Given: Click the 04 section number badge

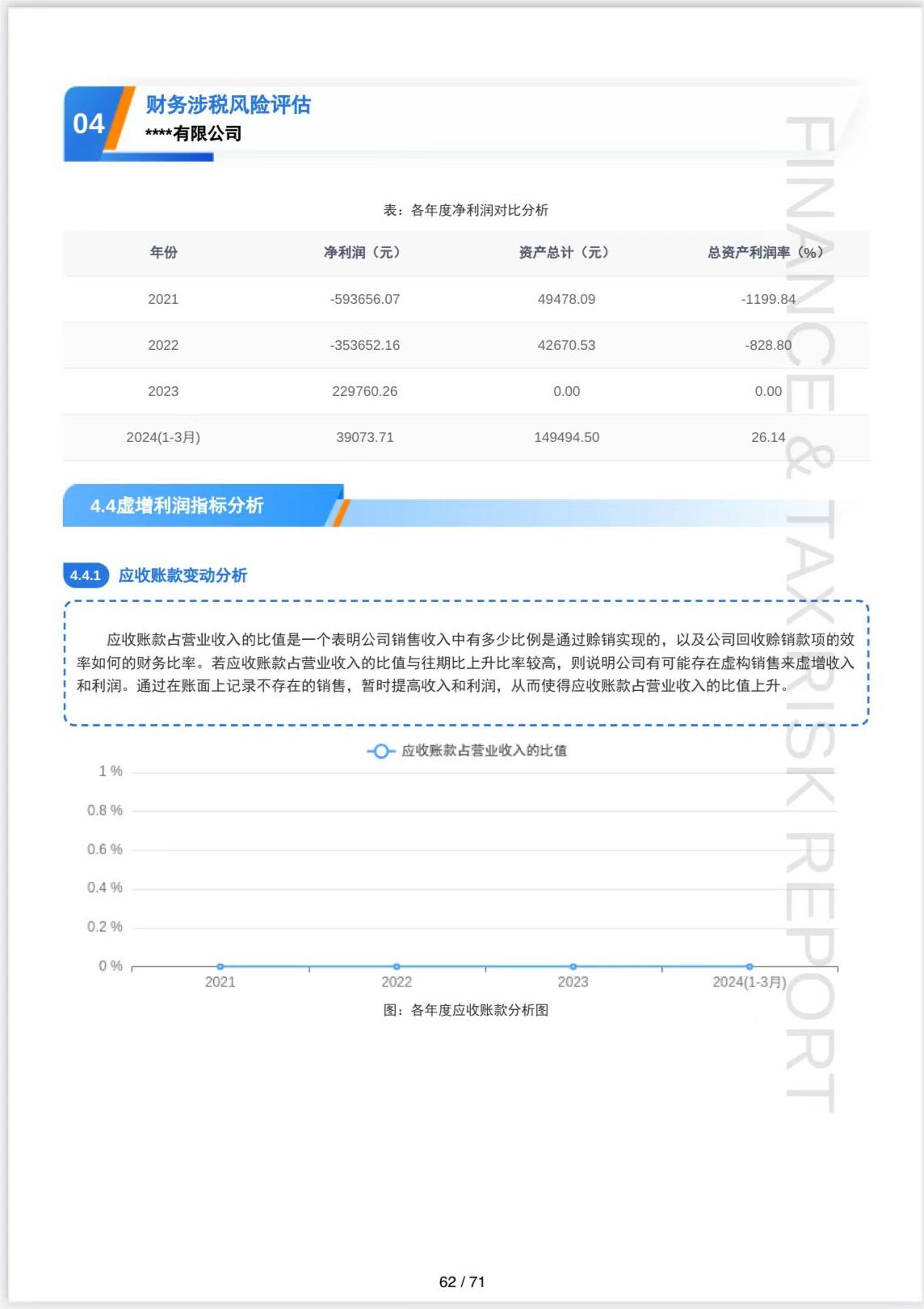Looking at the screenshot, I should pos(89,124).
